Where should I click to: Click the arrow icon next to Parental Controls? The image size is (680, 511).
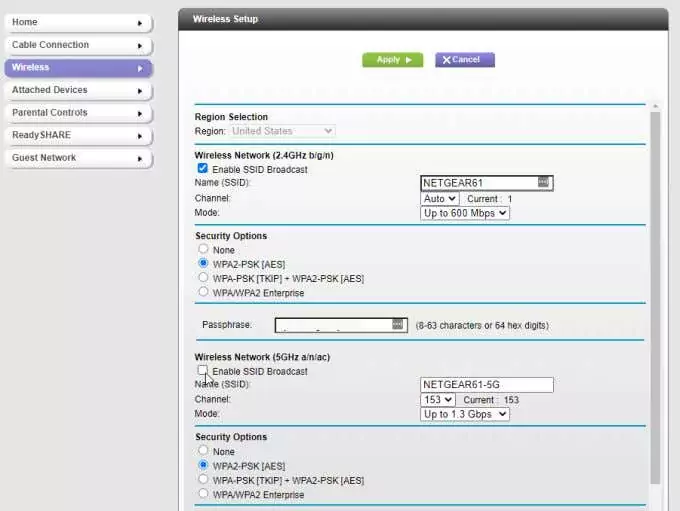[x=139, y=113]
